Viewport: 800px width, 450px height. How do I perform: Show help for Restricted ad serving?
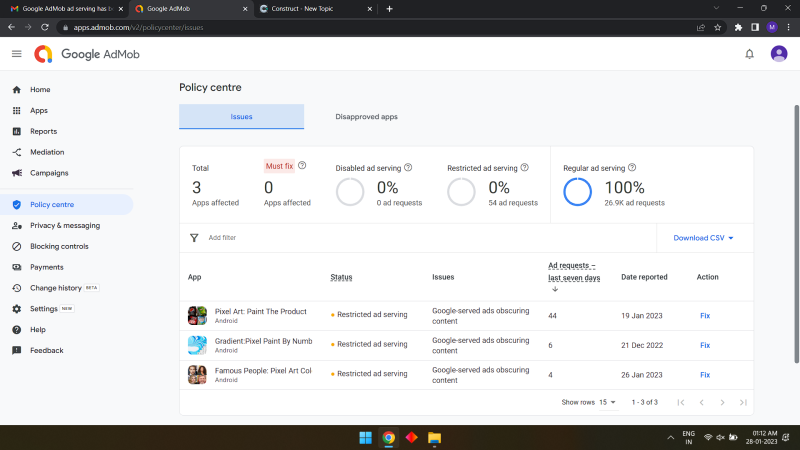point(524,167)
